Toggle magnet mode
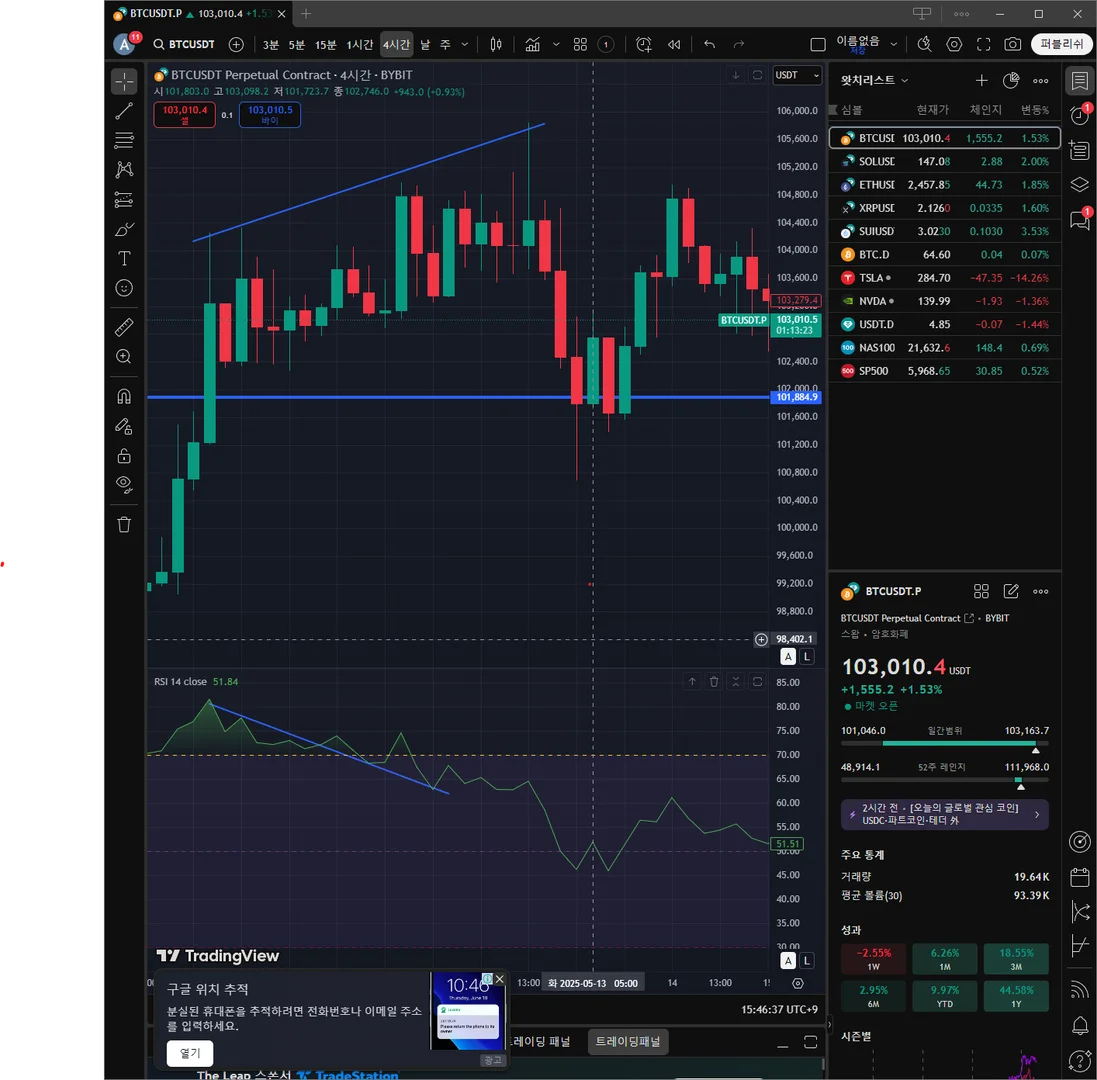Viewport: 1097px width, 1080px height. pos(124,397)
